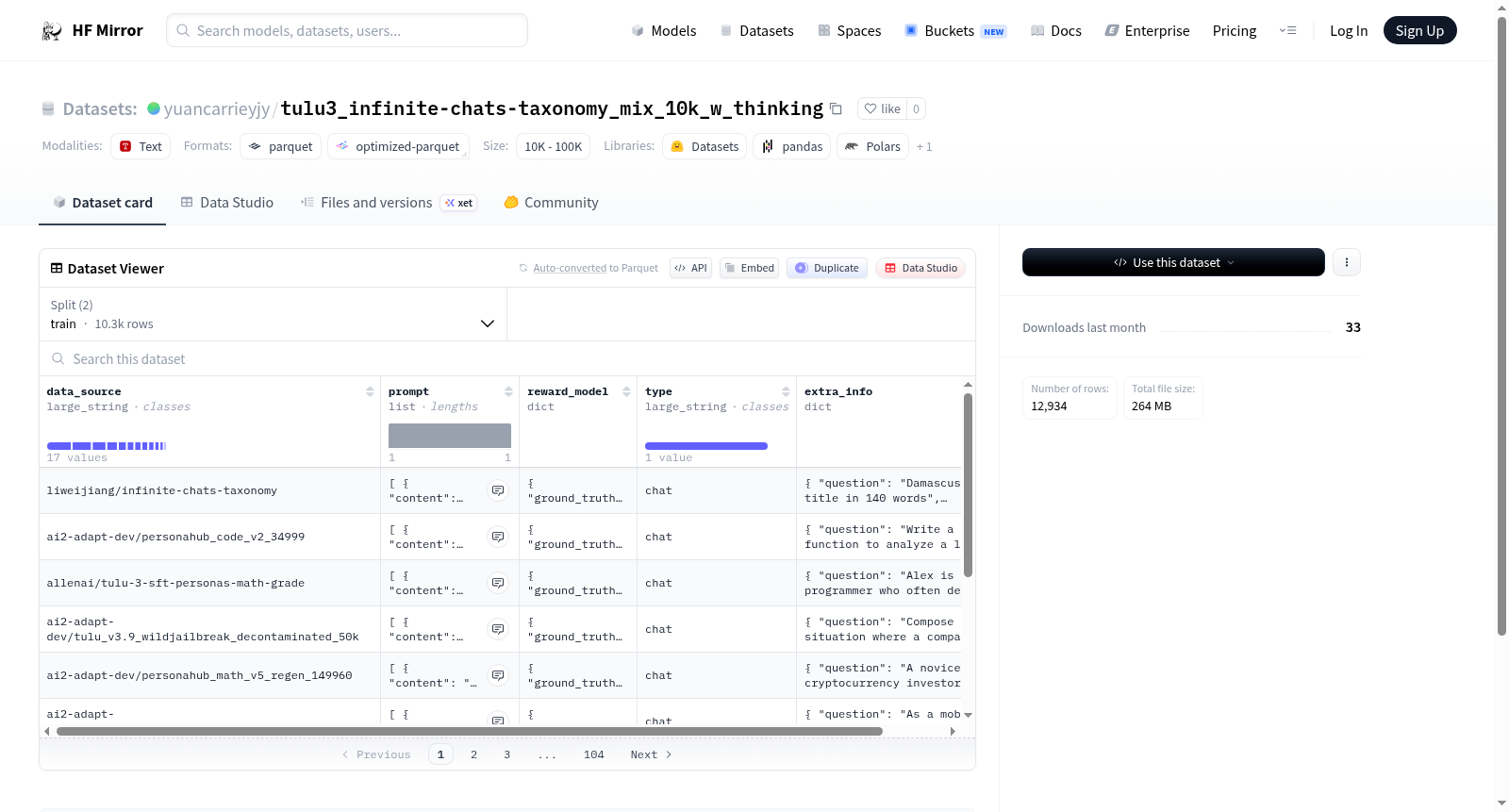Image resolution: width=1509 pixels, height=812 pixels.
Task: Open the Datasets navigation item
Action: click(757, 30)
